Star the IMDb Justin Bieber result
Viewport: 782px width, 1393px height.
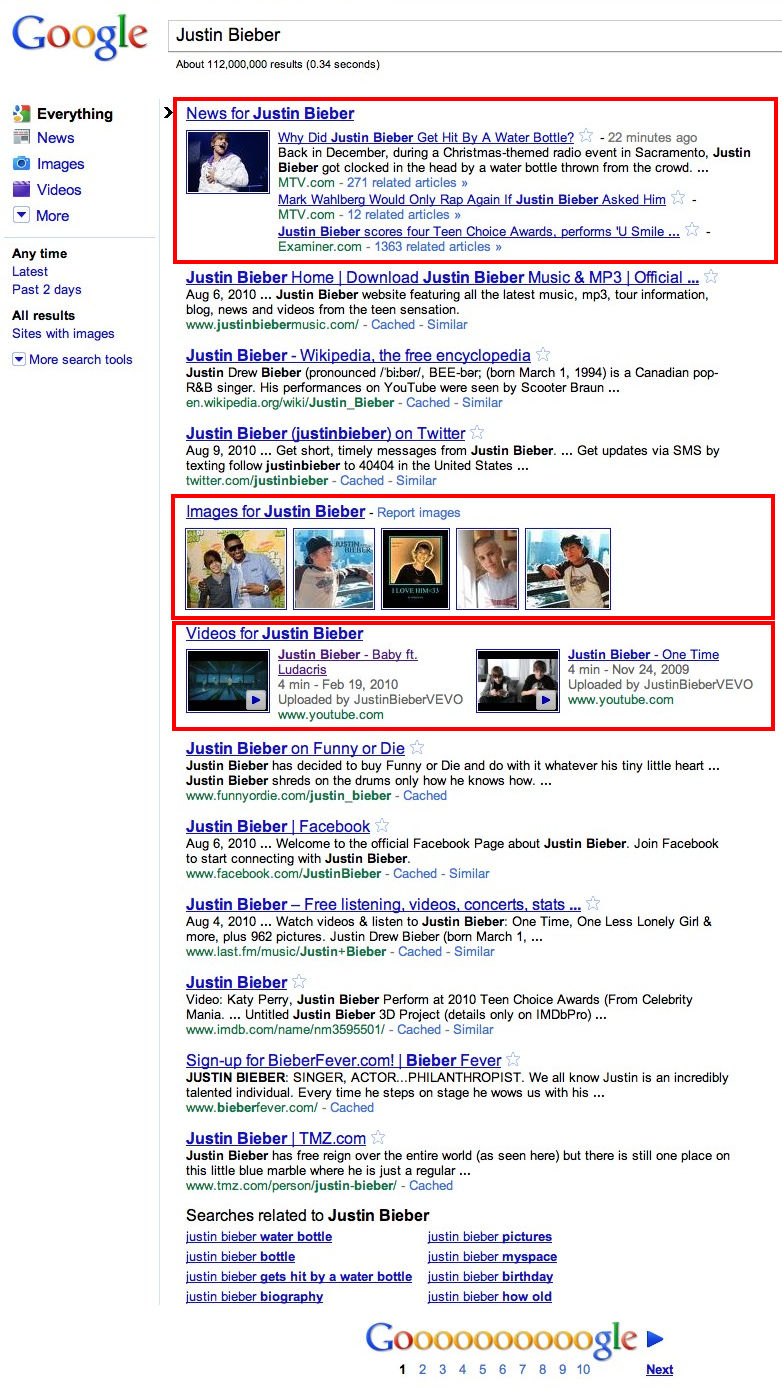tap(299, 981)
